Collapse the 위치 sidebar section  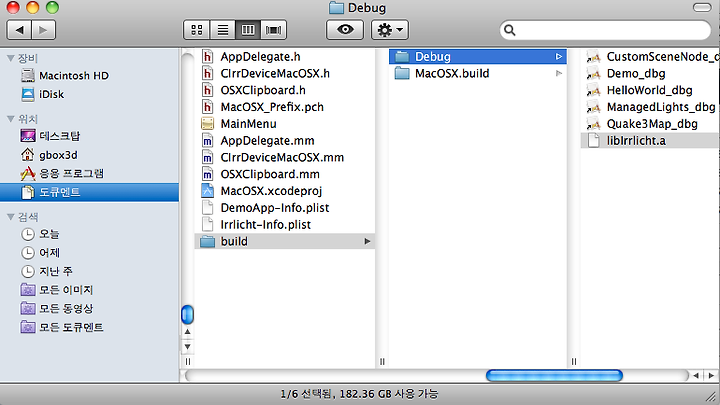pyautogui.click(x=11, y=119)
